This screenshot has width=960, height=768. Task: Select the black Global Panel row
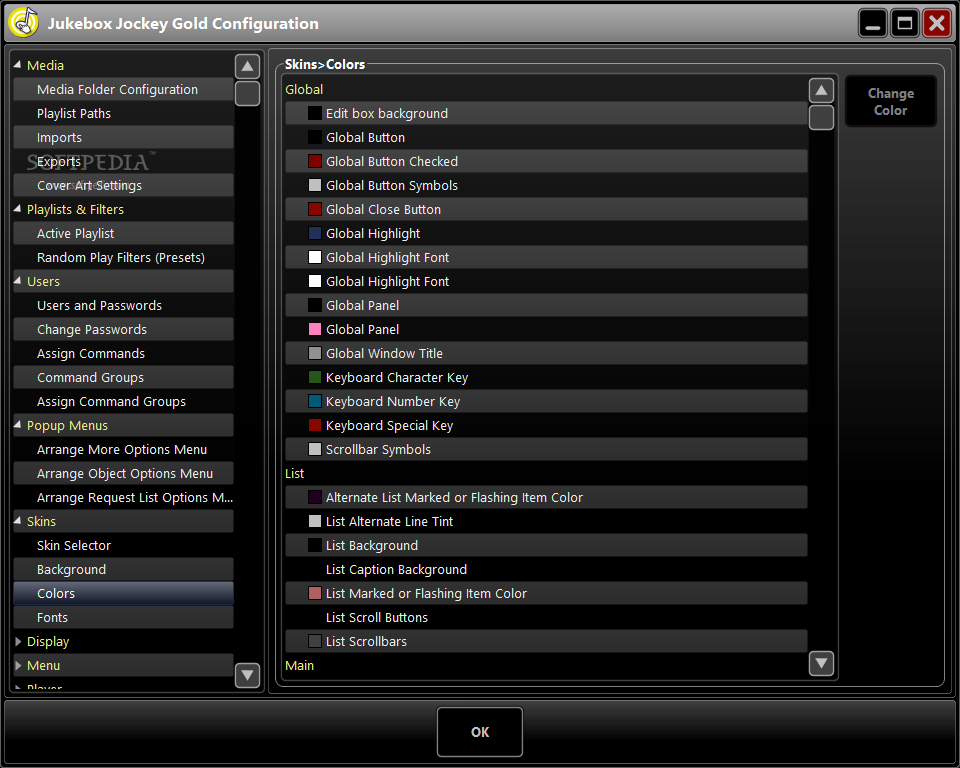click(x=546, y=305)
